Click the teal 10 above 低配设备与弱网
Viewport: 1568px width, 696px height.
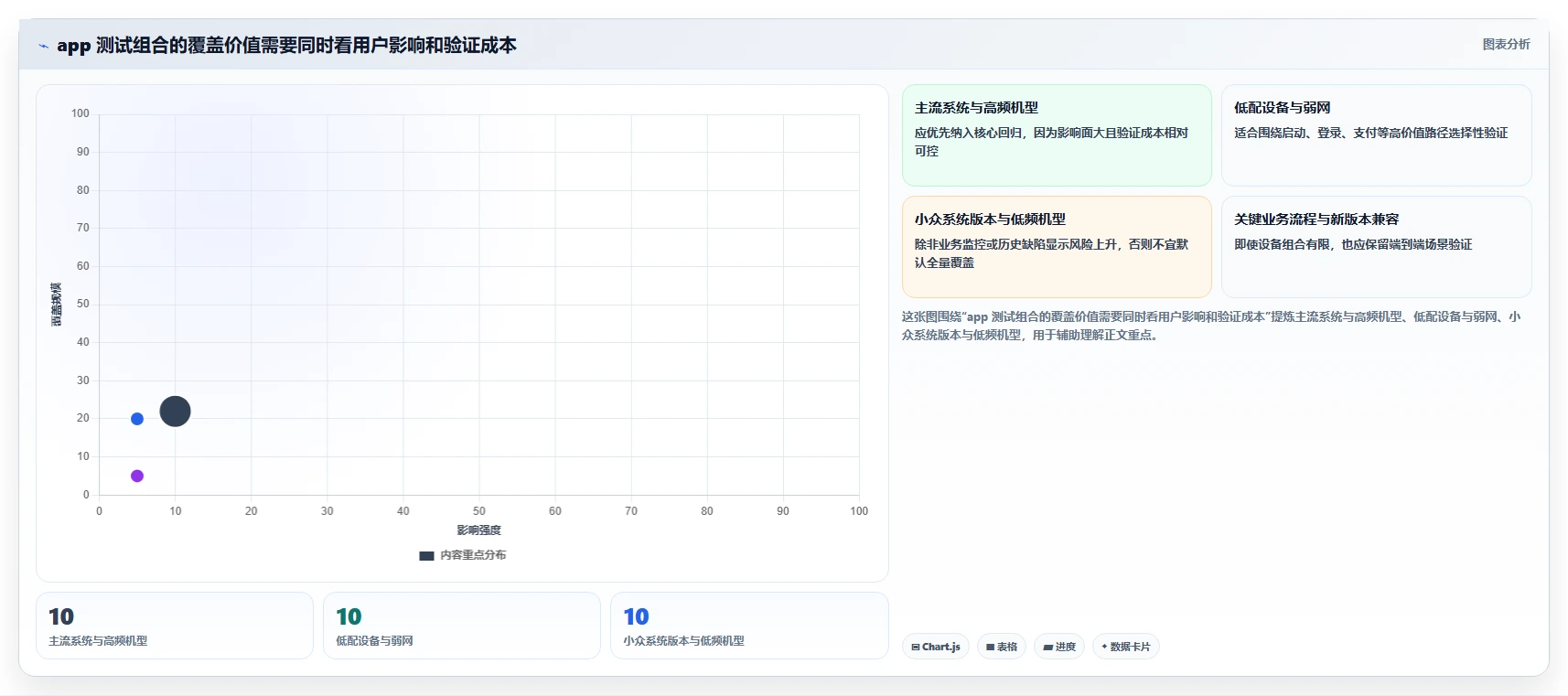[349, 616]
